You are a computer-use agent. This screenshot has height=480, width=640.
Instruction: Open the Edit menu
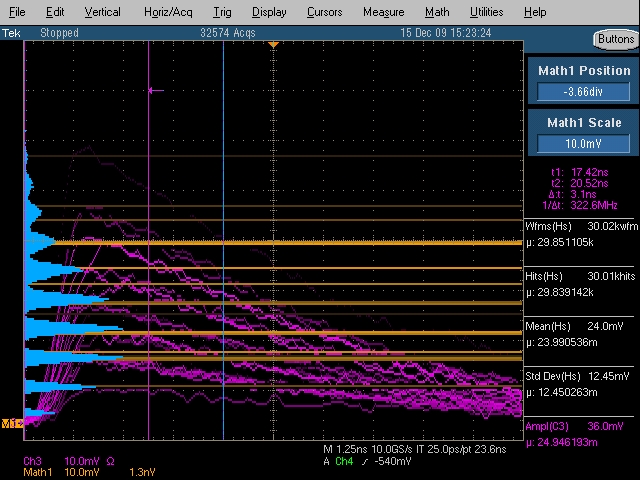[x=55, y=12]
